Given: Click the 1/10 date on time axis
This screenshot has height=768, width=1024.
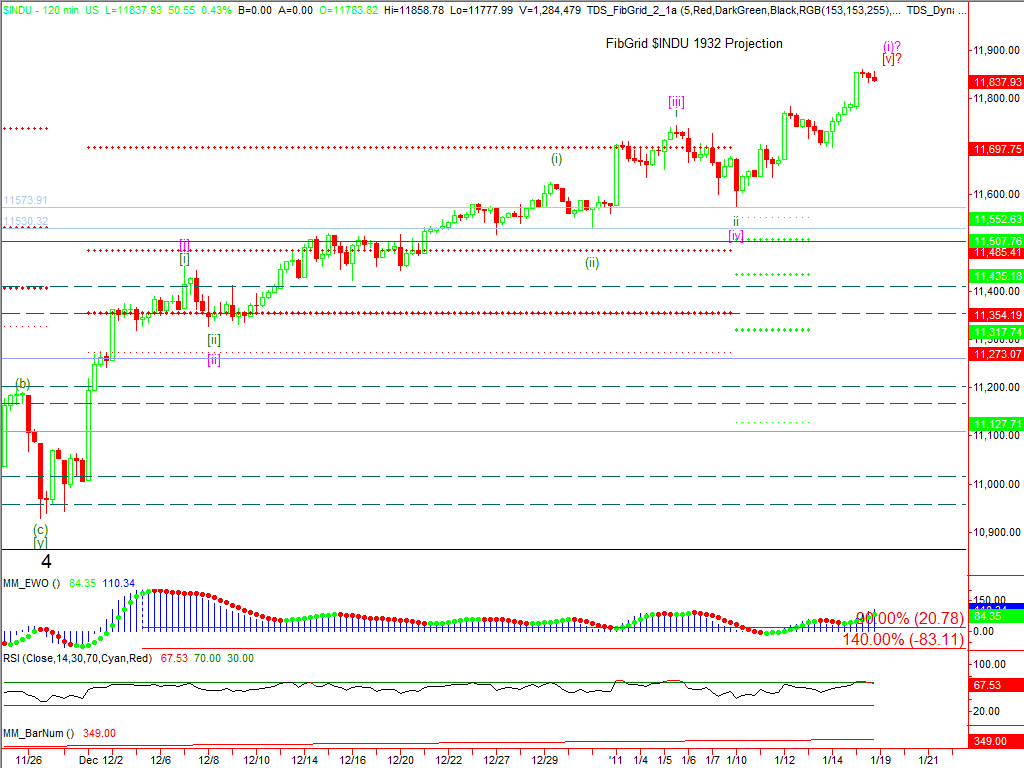Looking at the screenshot, I should click(x=736, y=760).
